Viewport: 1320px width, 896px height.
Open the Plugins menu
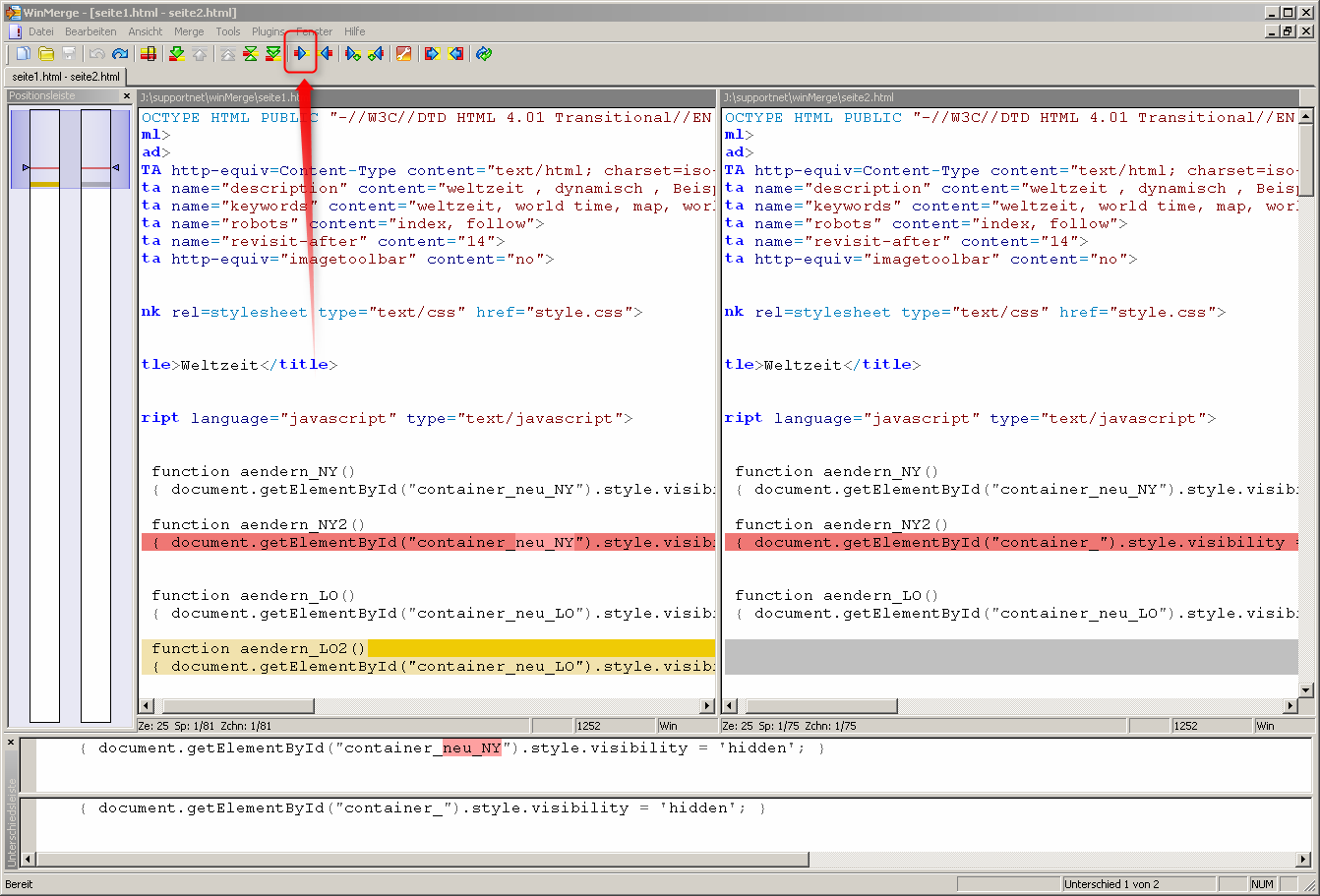268,30
